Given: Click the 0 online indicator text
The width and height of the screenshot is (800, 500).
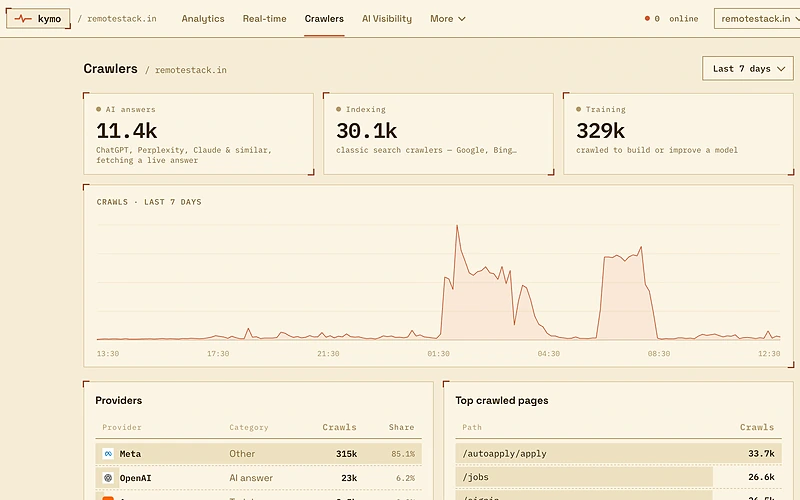Looking at the screenshot, I should [x=676, y=19].
